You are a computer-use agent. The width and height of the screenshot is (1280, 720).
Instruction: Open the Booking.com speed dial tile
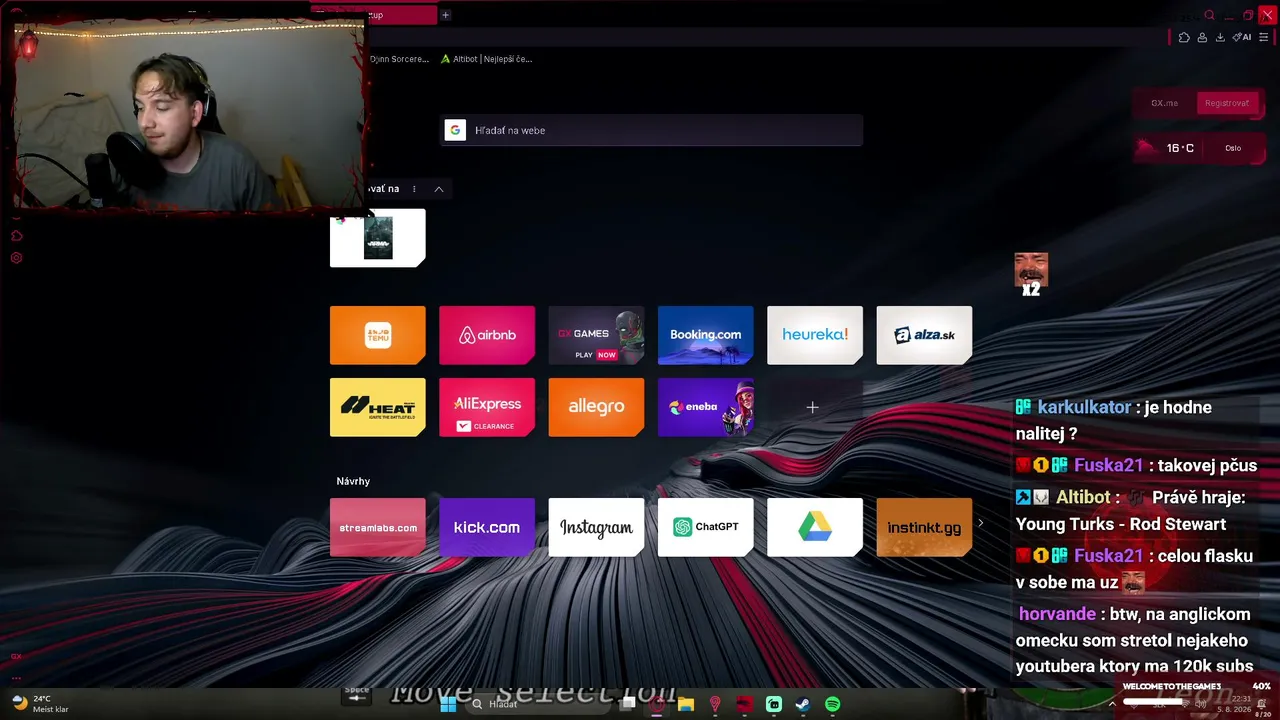click(x=706, y=335)
